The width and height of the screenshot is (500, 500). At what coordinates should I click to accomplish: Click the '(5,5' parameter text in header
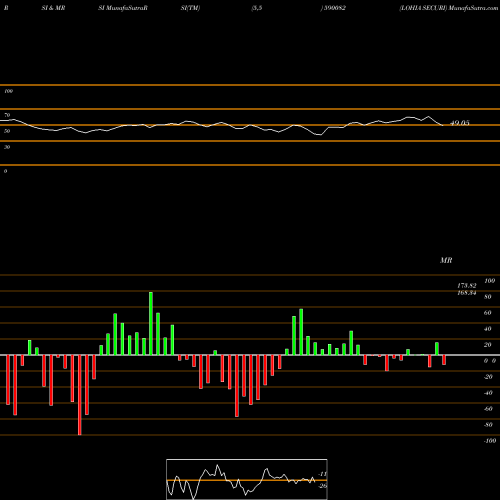[x=257, y=8]
